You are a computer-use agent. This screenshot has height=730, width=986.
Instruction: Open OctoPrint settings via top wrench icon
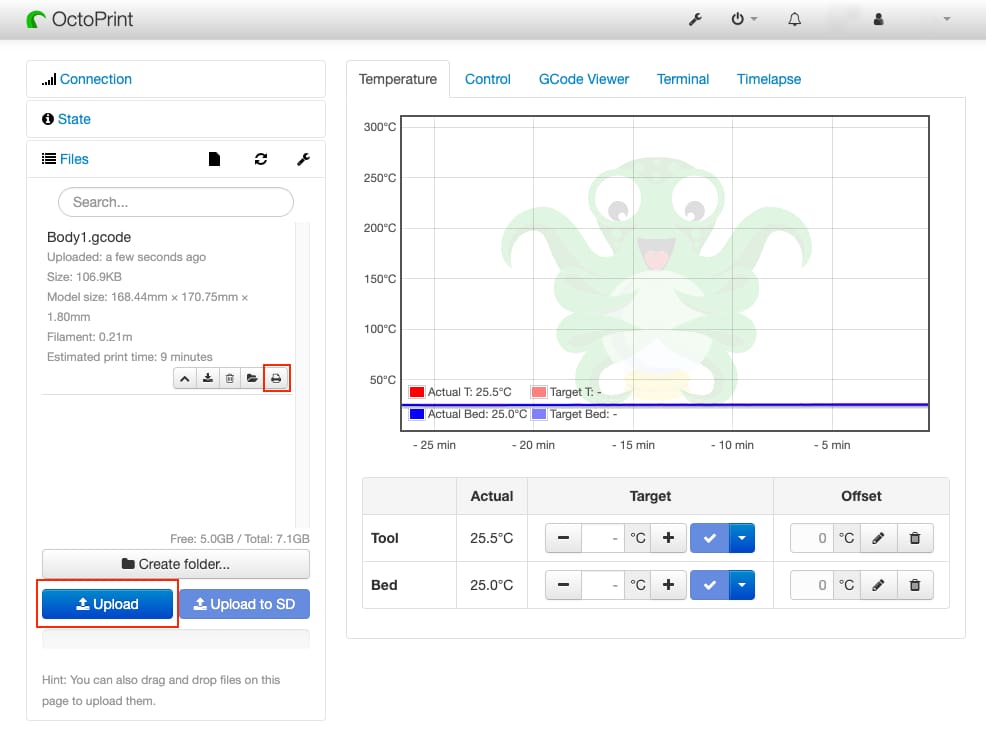(x=696, y=19)
